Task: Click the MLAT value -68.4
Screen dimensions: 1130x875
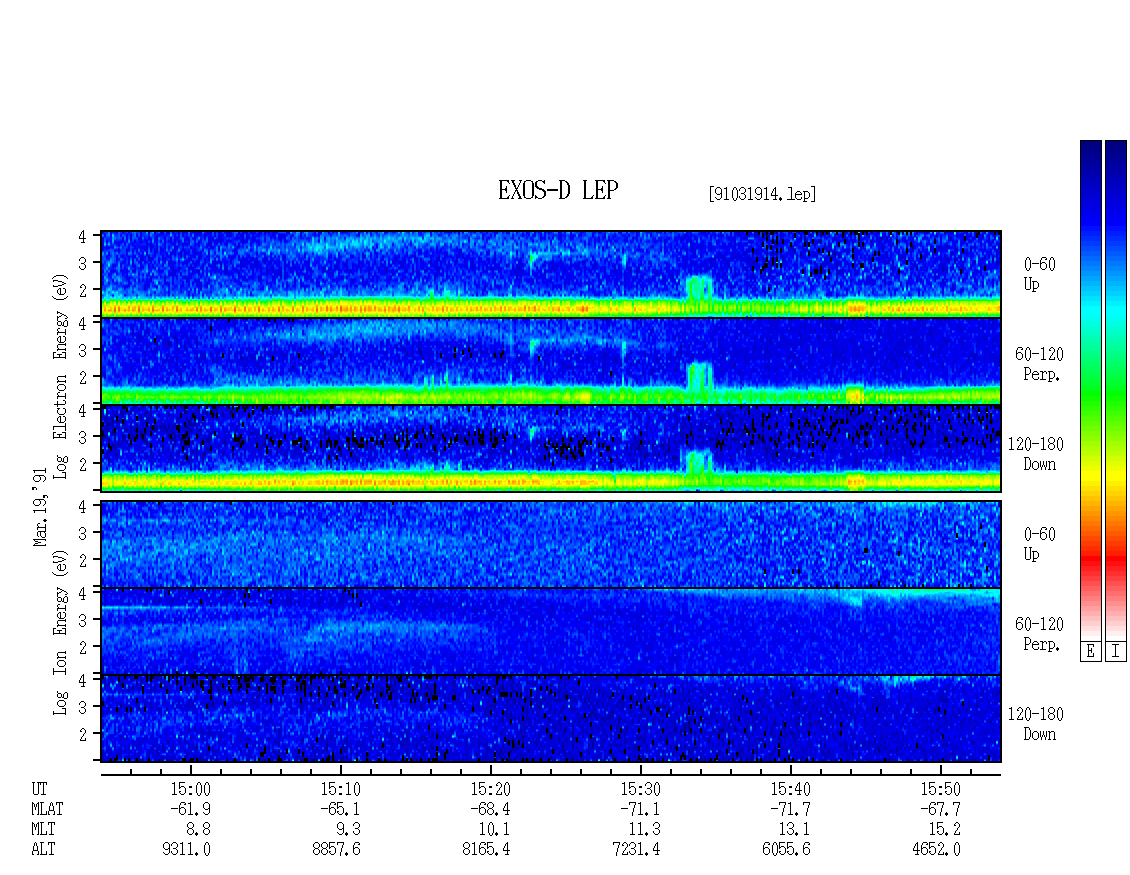Action: [x=490, y=809]
